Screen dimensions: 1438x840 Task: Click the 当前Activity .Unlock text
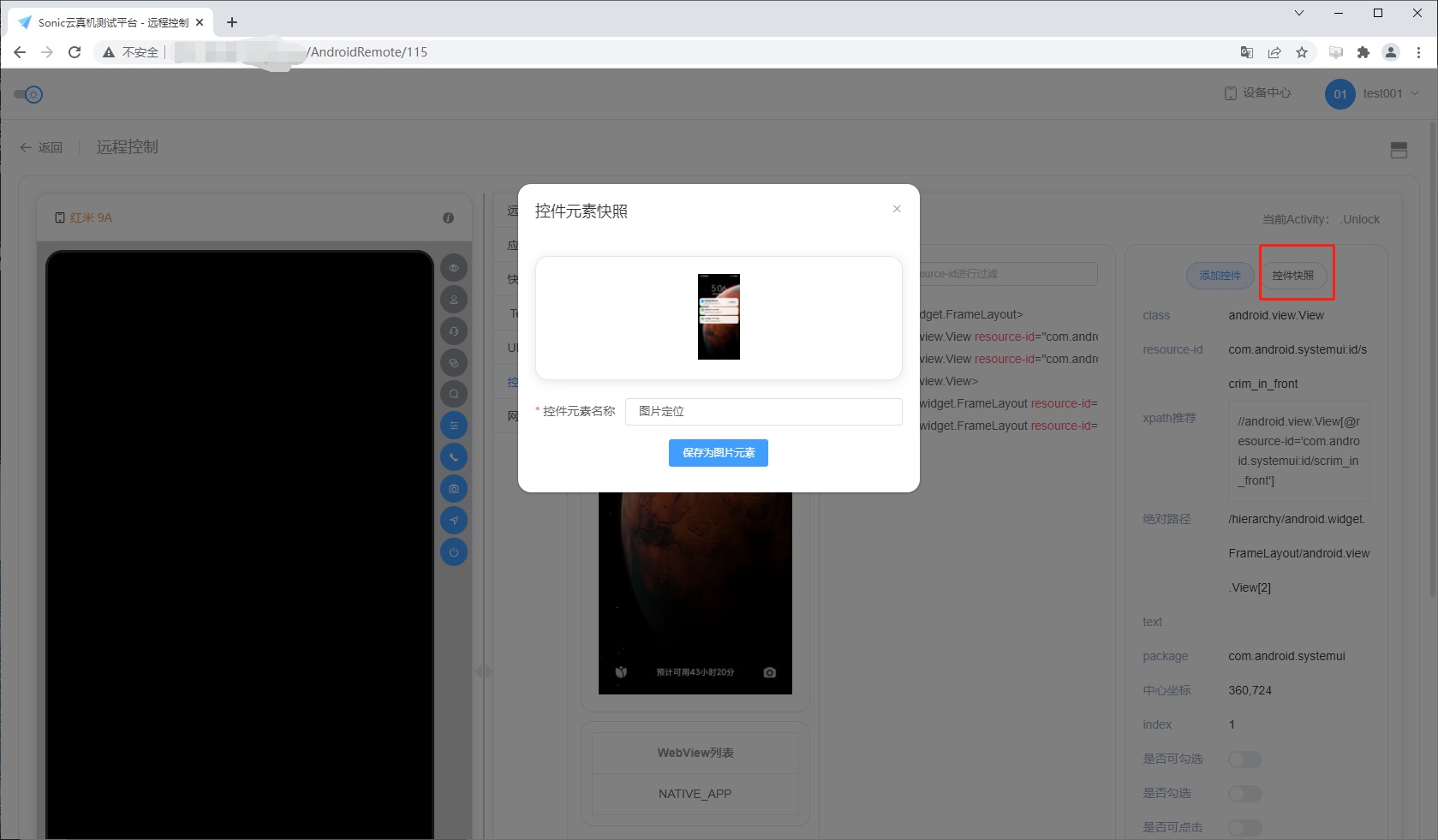click(1321, 219)
